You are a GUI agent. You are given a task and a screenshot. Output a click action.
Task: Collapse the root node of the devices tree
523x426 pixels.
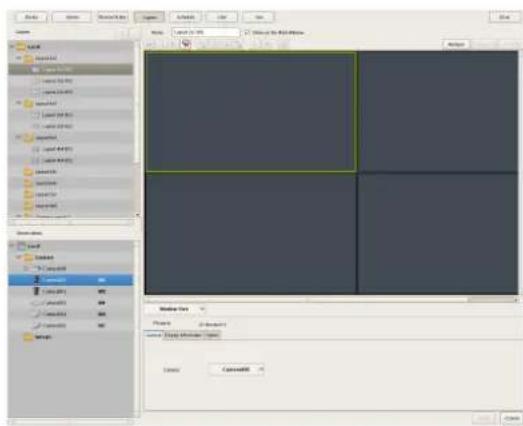pyautogui.click(x=12, y=246)
